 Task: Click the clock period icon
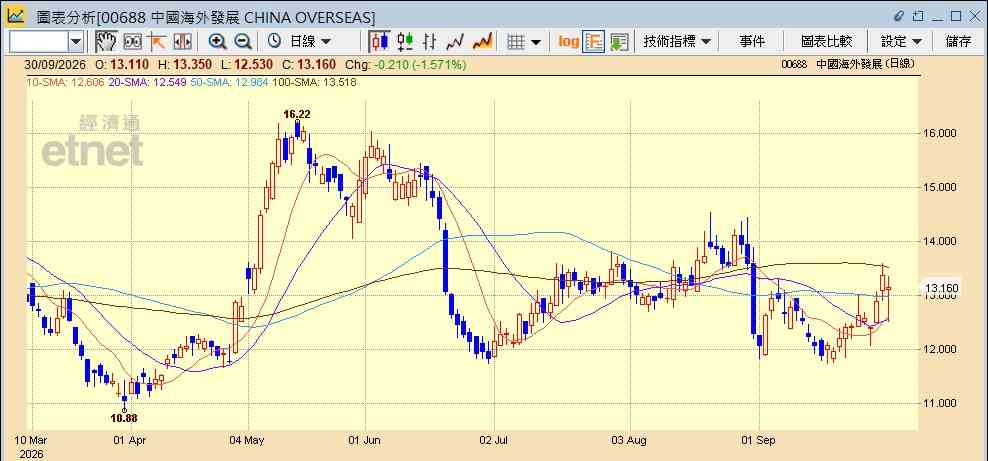pos(274,41)
